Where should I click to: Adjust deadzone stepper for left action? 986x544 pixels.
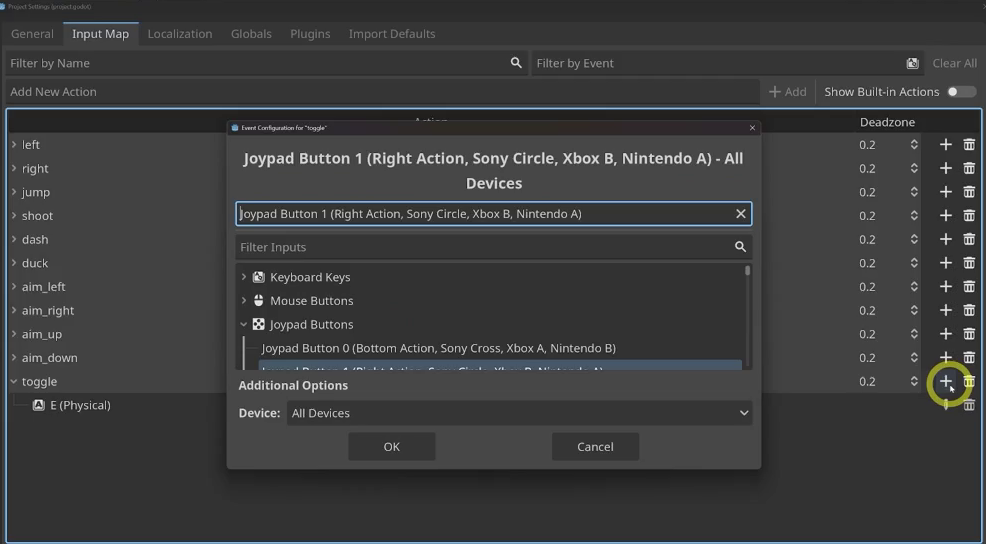click(914, 145)
